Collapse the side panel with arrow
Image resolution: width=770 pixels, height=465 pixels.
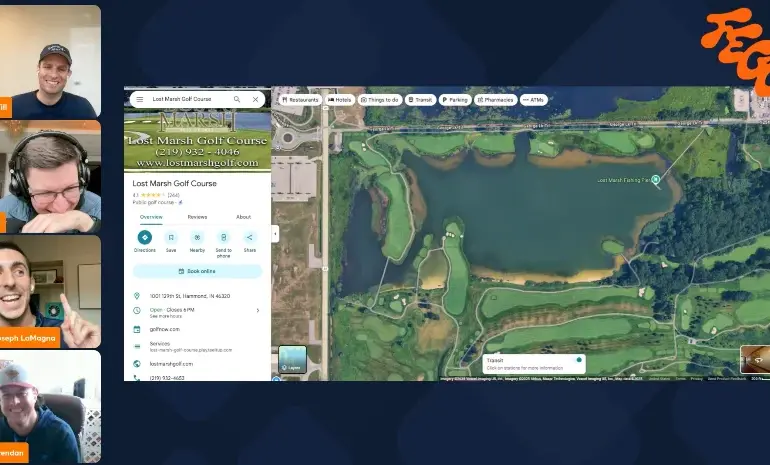point(275,233)
